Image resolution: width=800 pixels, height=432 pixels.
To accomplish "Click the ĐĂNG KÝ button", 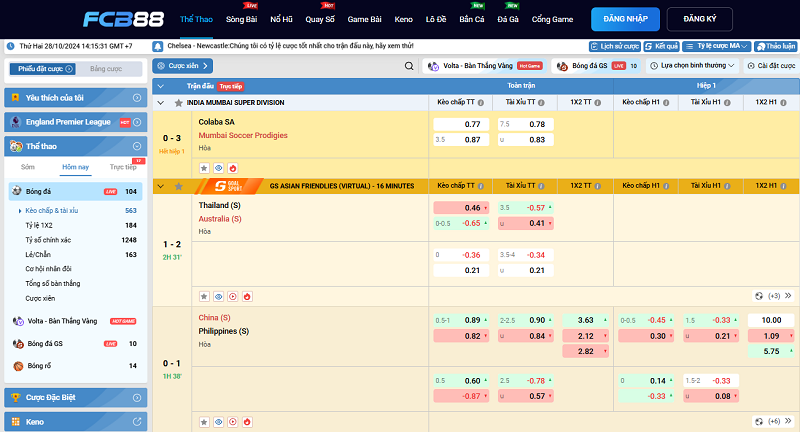I will pos(699,19).
